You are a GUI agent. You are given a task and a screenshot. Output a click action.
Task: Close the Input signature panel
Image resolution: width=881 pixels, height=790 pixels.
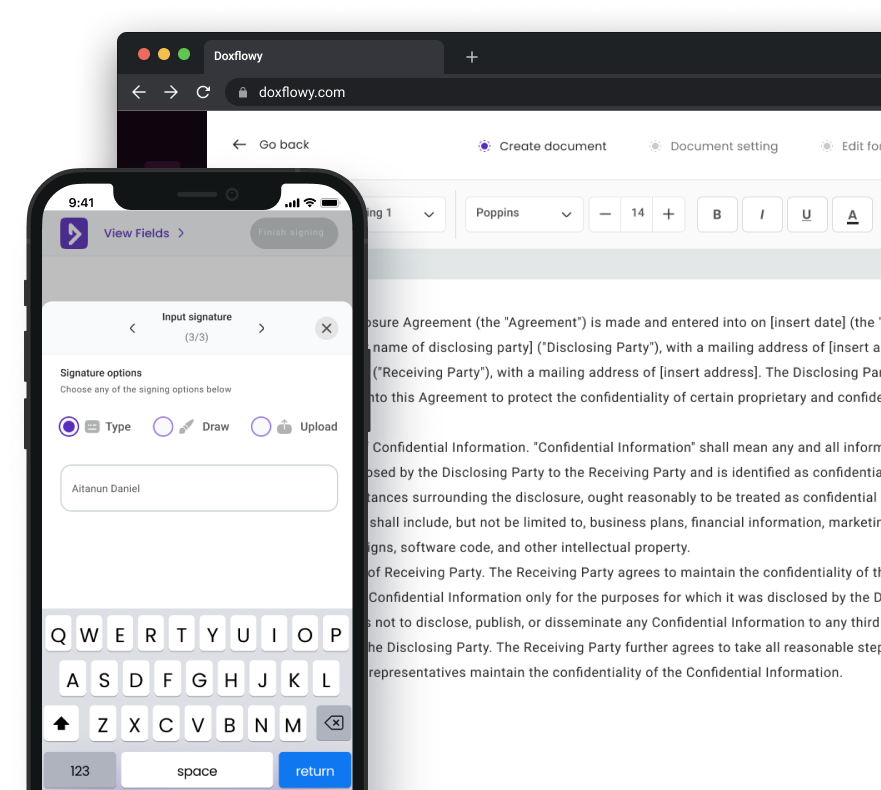(x=326, y=328)
